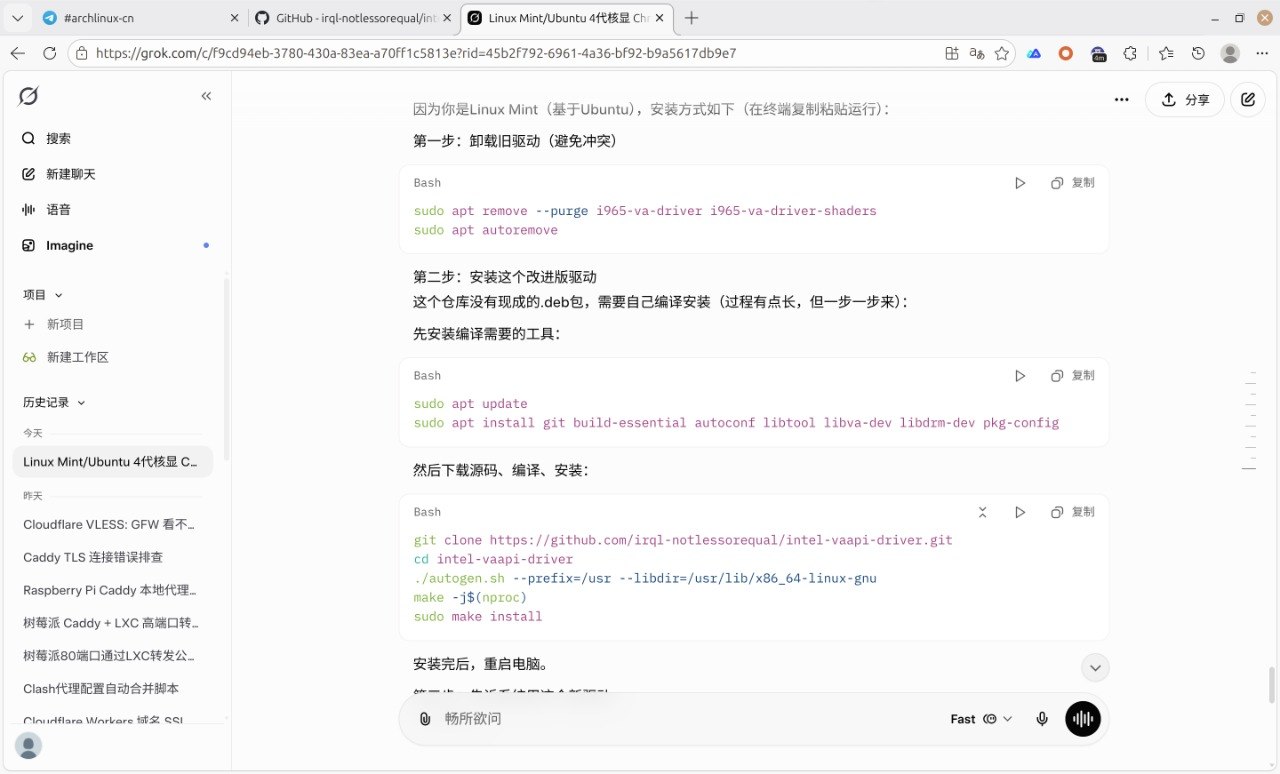Click the 畅所欲问 message input field
This screenshot has height=774, width=1280.
pyautogui.click(x=680, y=719)
